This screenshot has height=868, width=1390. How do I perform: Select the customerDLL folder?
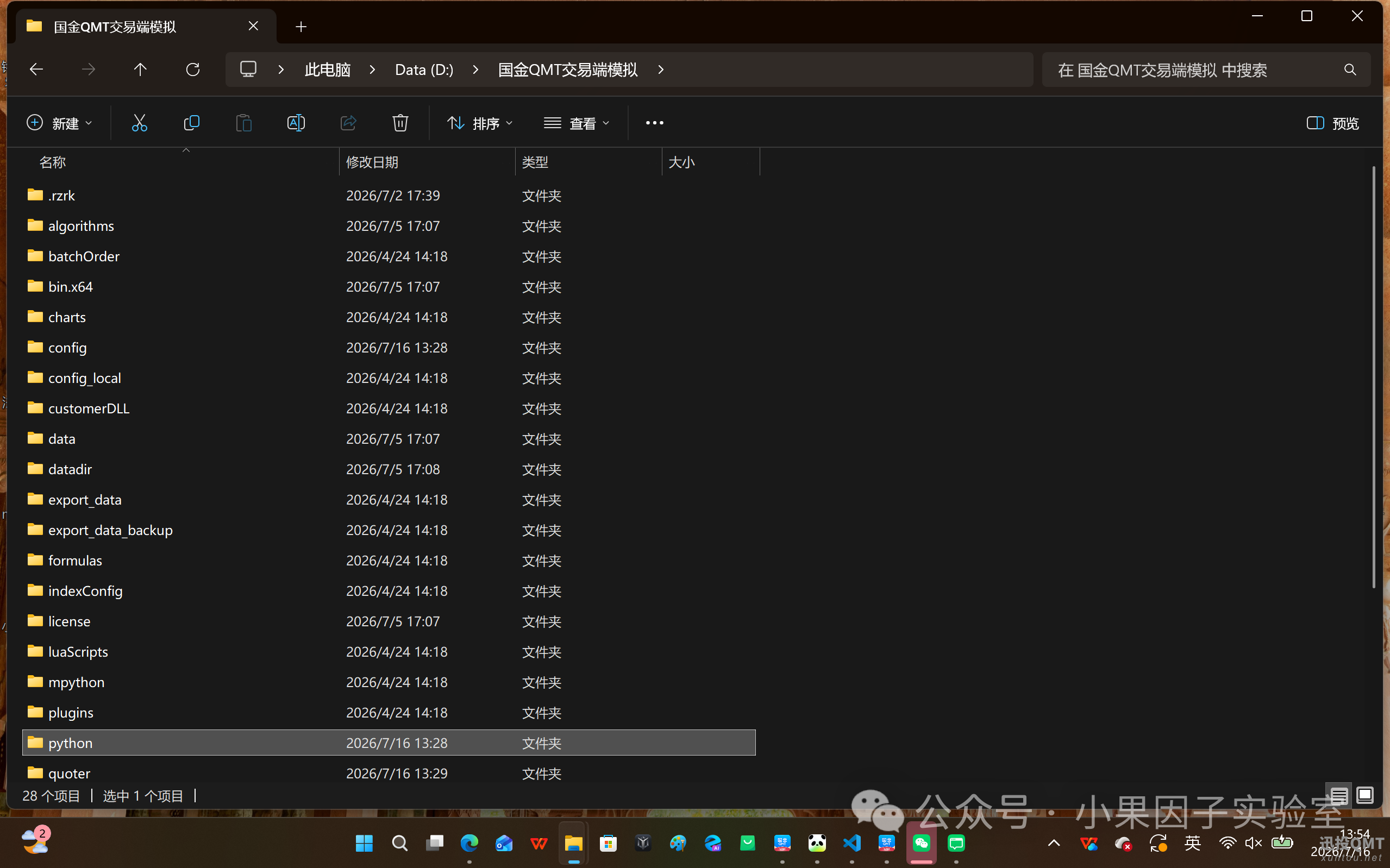pyautogui.click(x=389, y=408)
